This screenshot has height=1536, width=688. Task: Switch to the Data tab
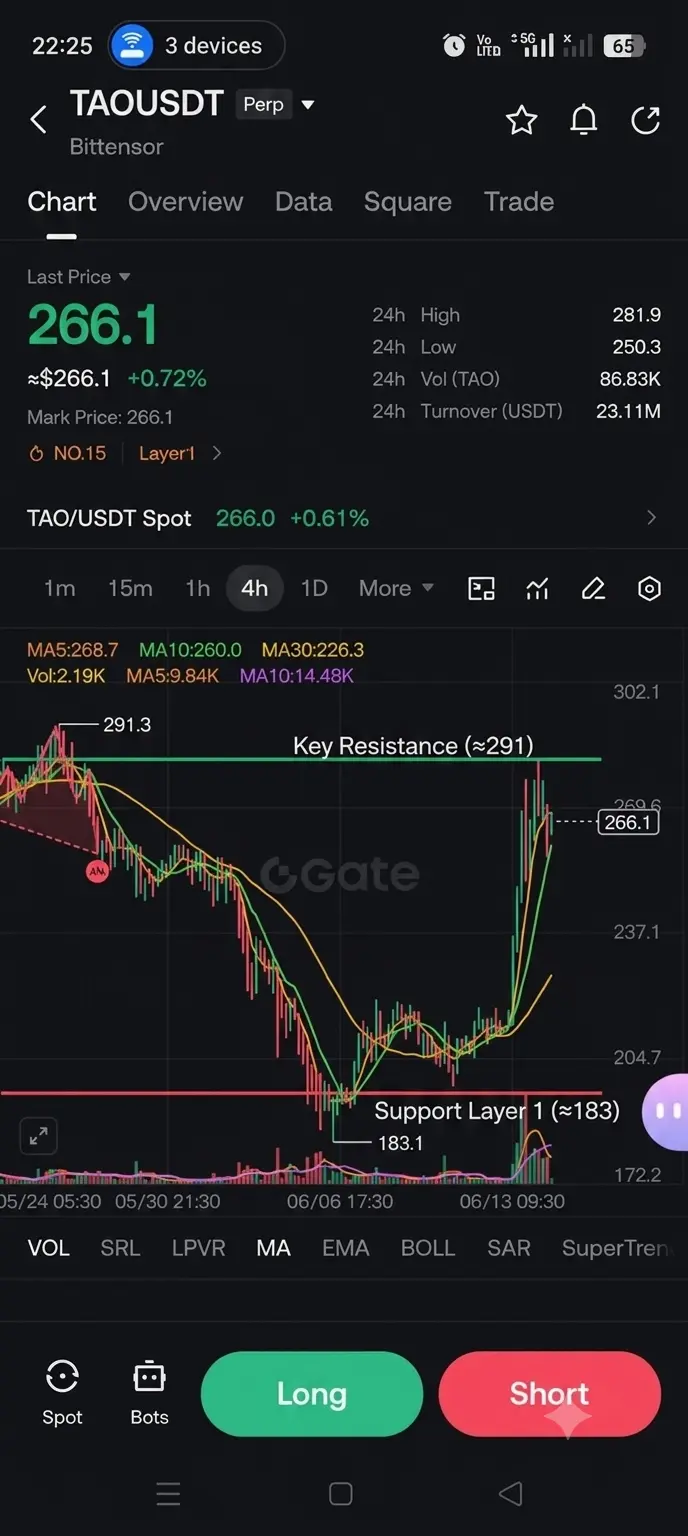[x=304, y=202]
